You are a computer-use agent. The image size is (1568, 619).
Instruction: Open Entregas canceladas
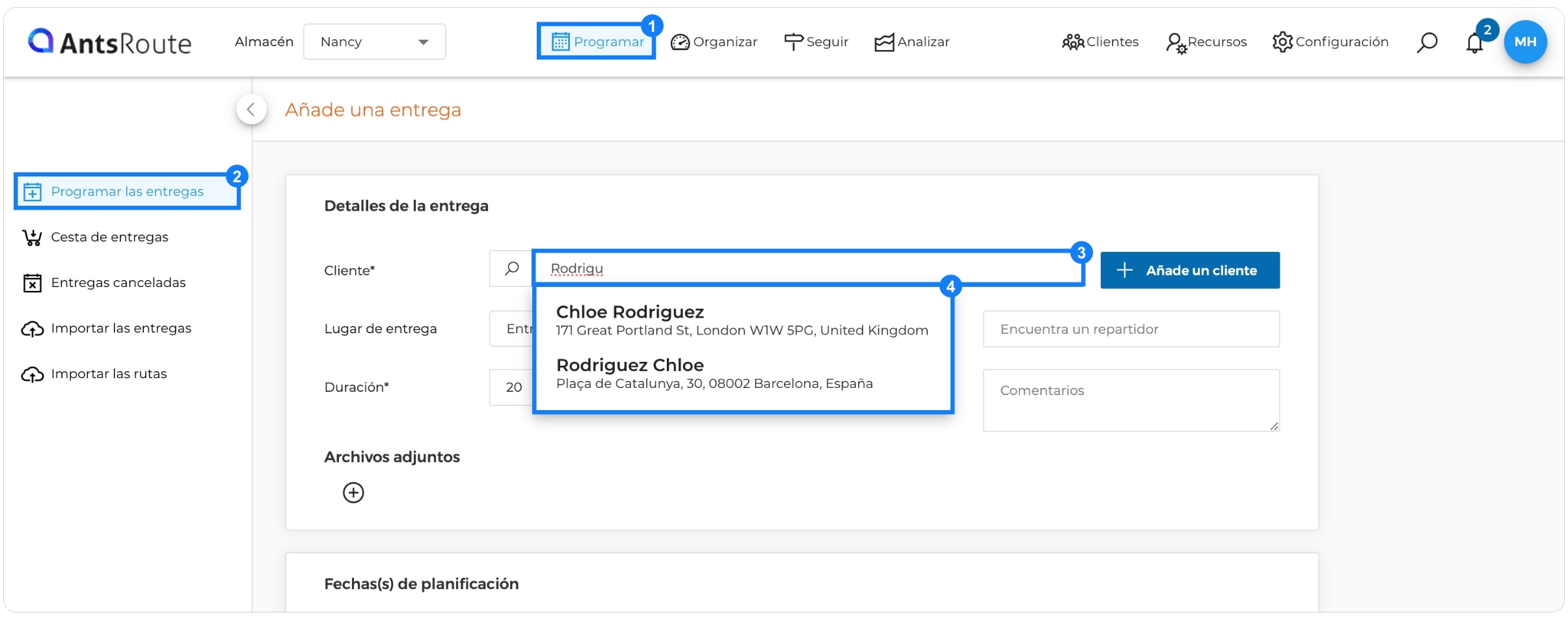point(104,282)
